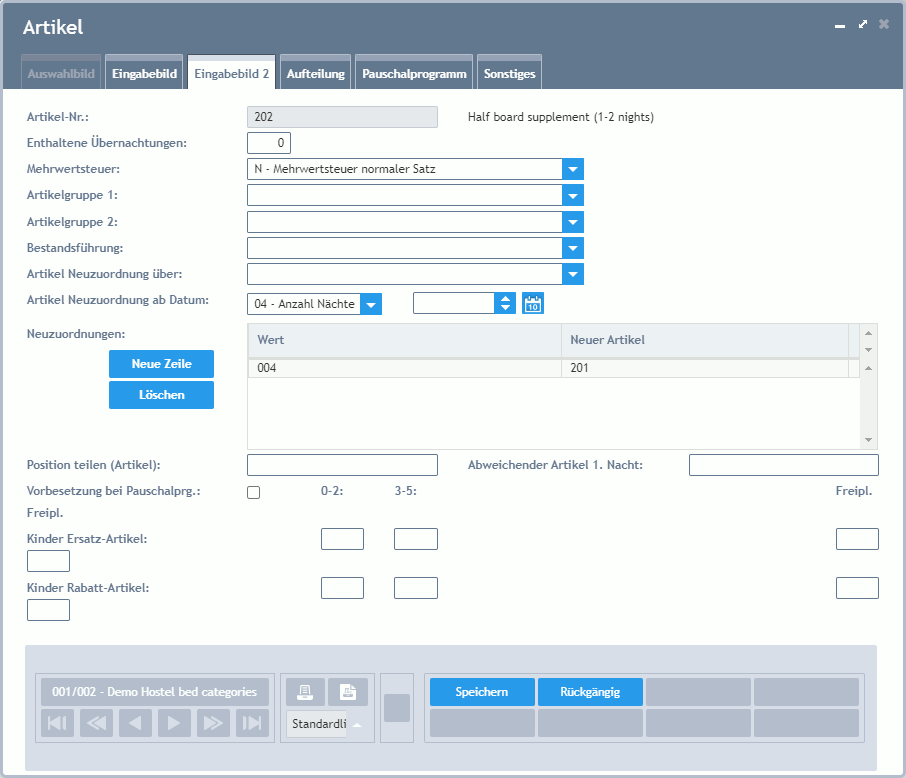
Task: Expand the Standardli layout dropdown
Action: pyautogui.click(x=357, y=724)
